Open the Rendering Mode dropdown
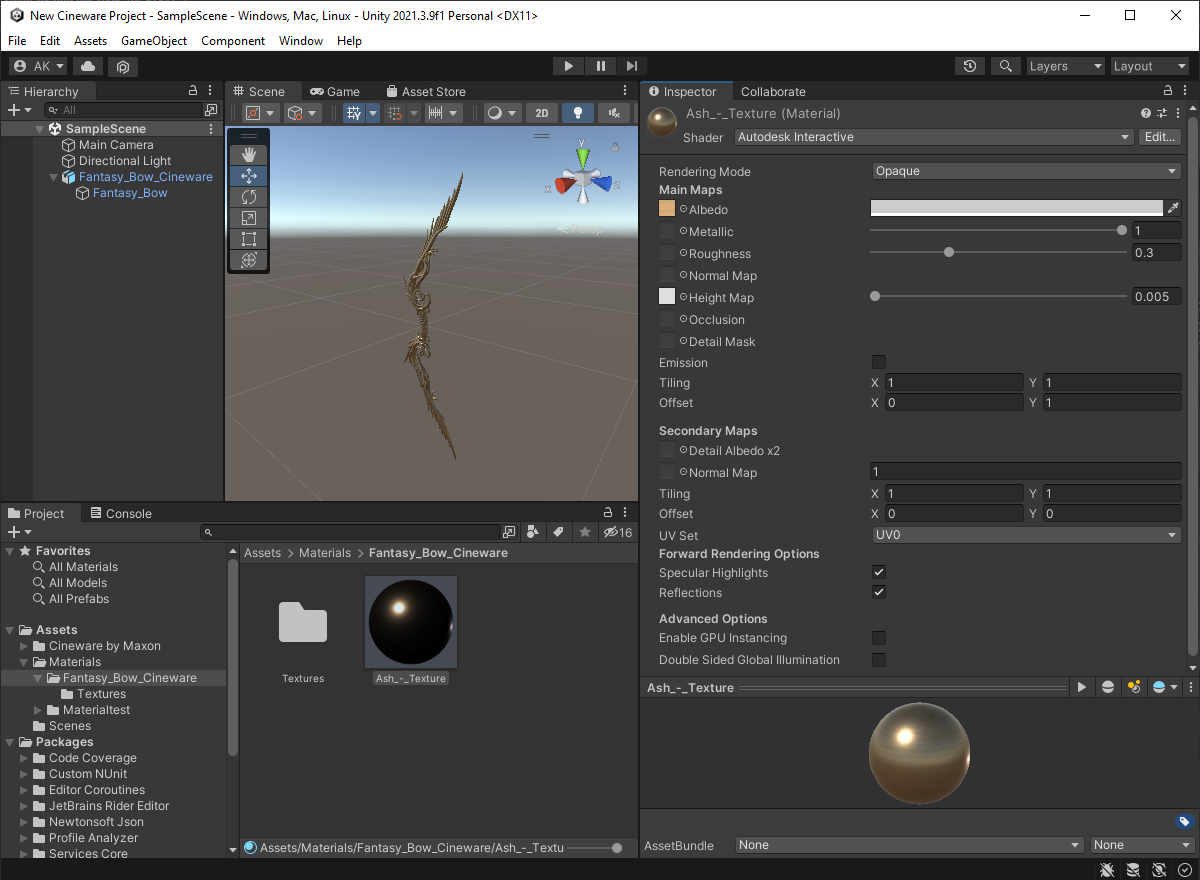The image size is (1200, 880). pos(1026,171)
